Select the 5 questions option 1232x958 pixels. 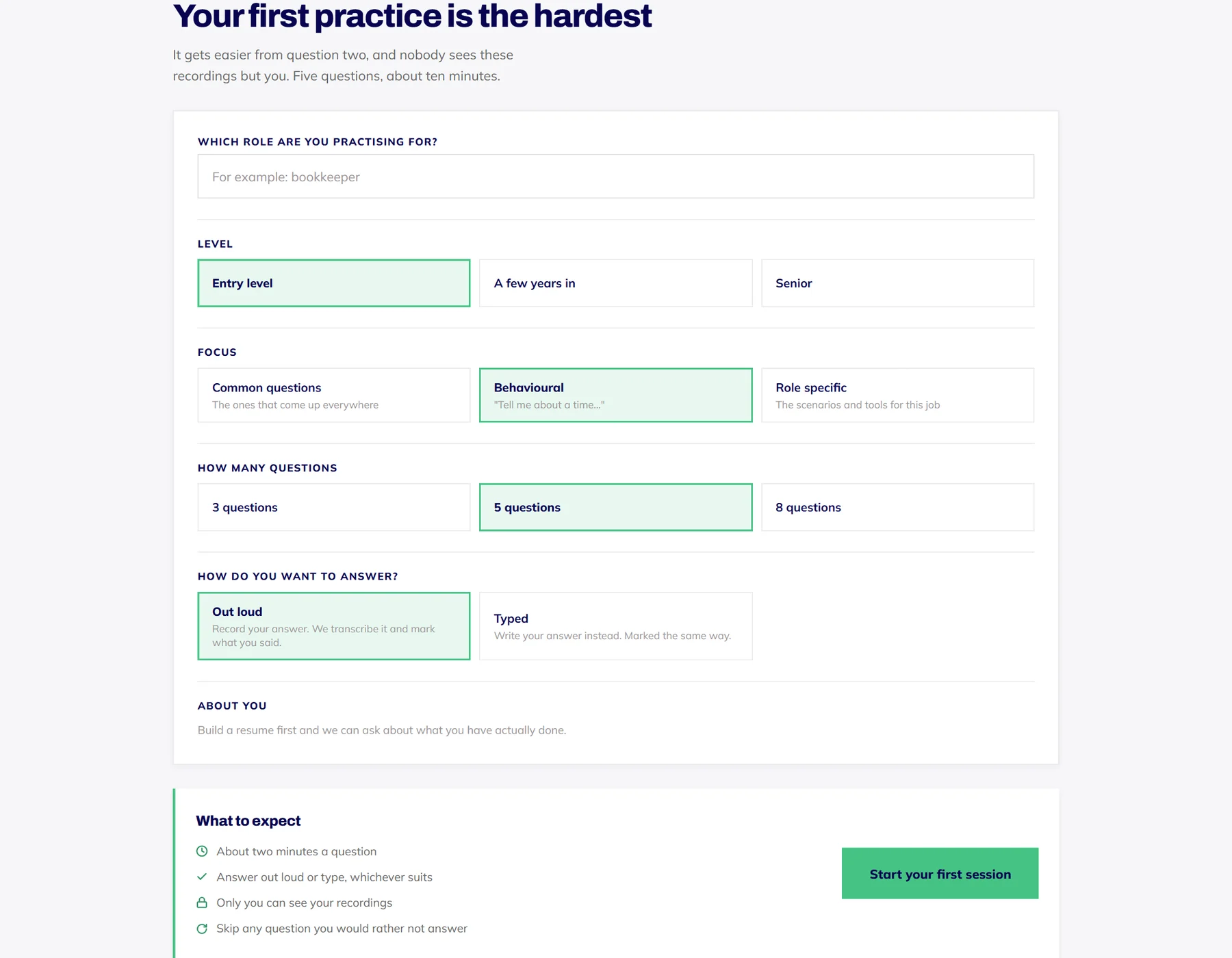click(616, 508)
